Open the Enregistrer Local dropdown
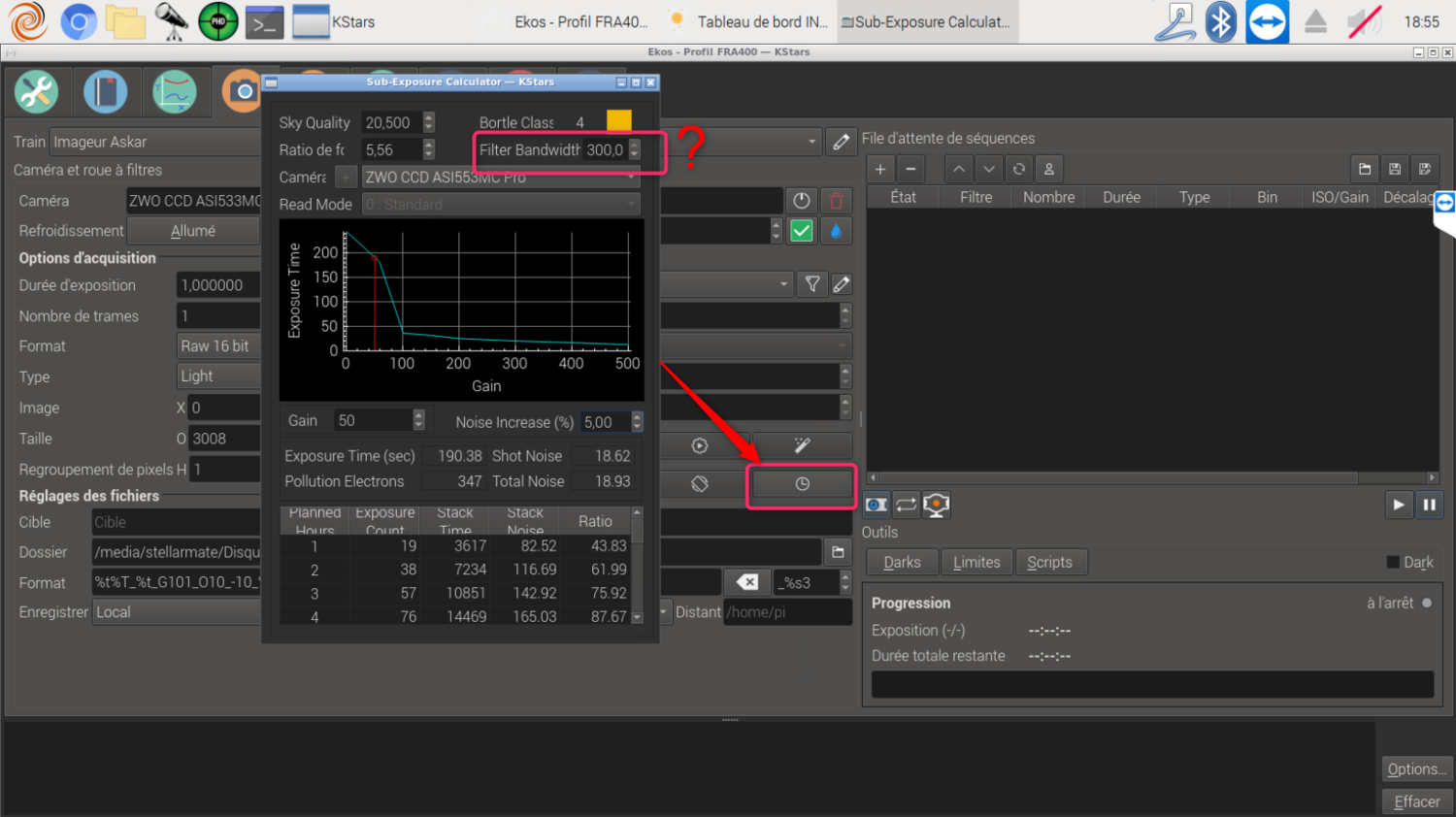 [177, 612]
